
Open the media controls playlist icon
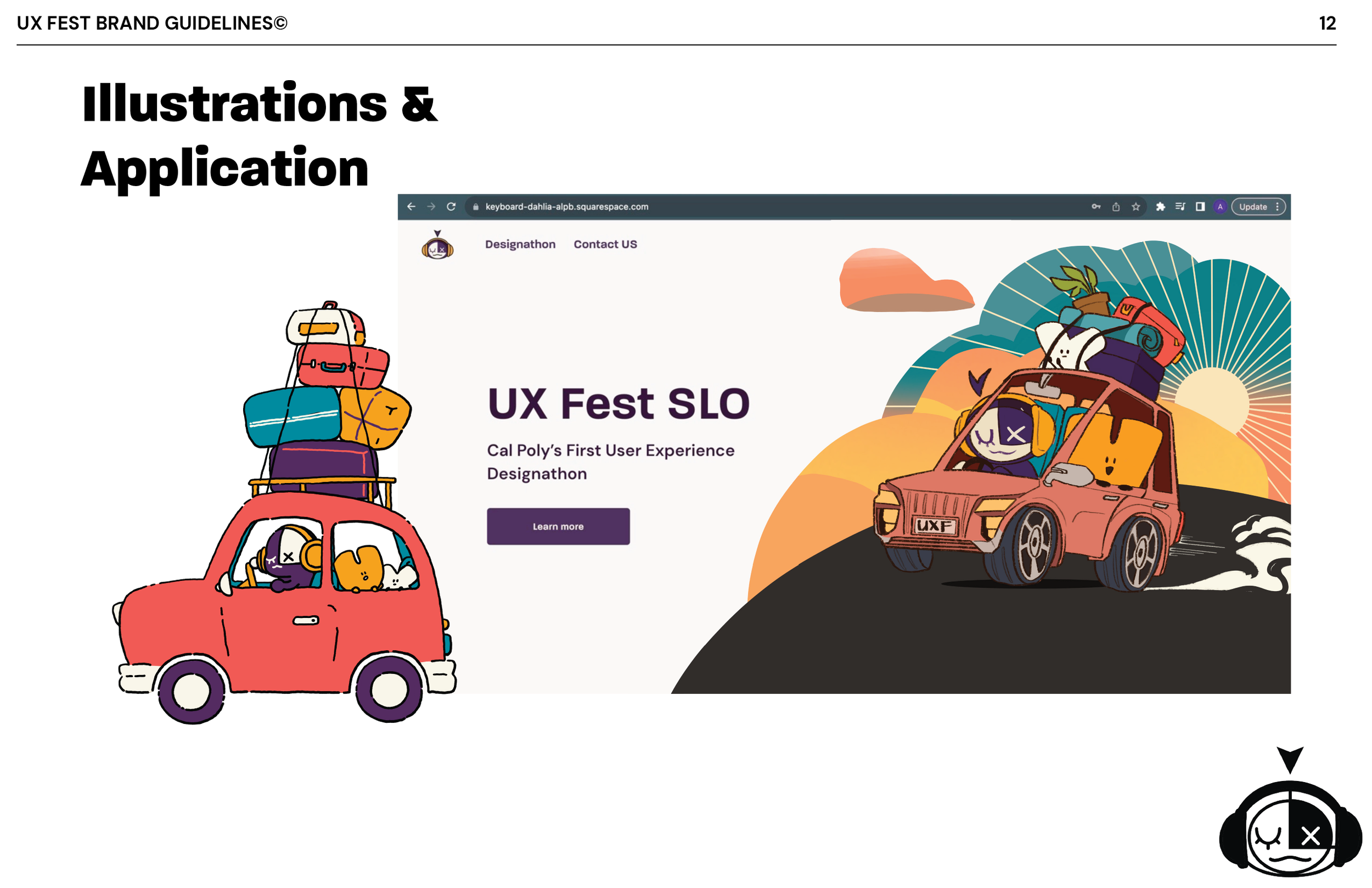[x=1180, y=206]
